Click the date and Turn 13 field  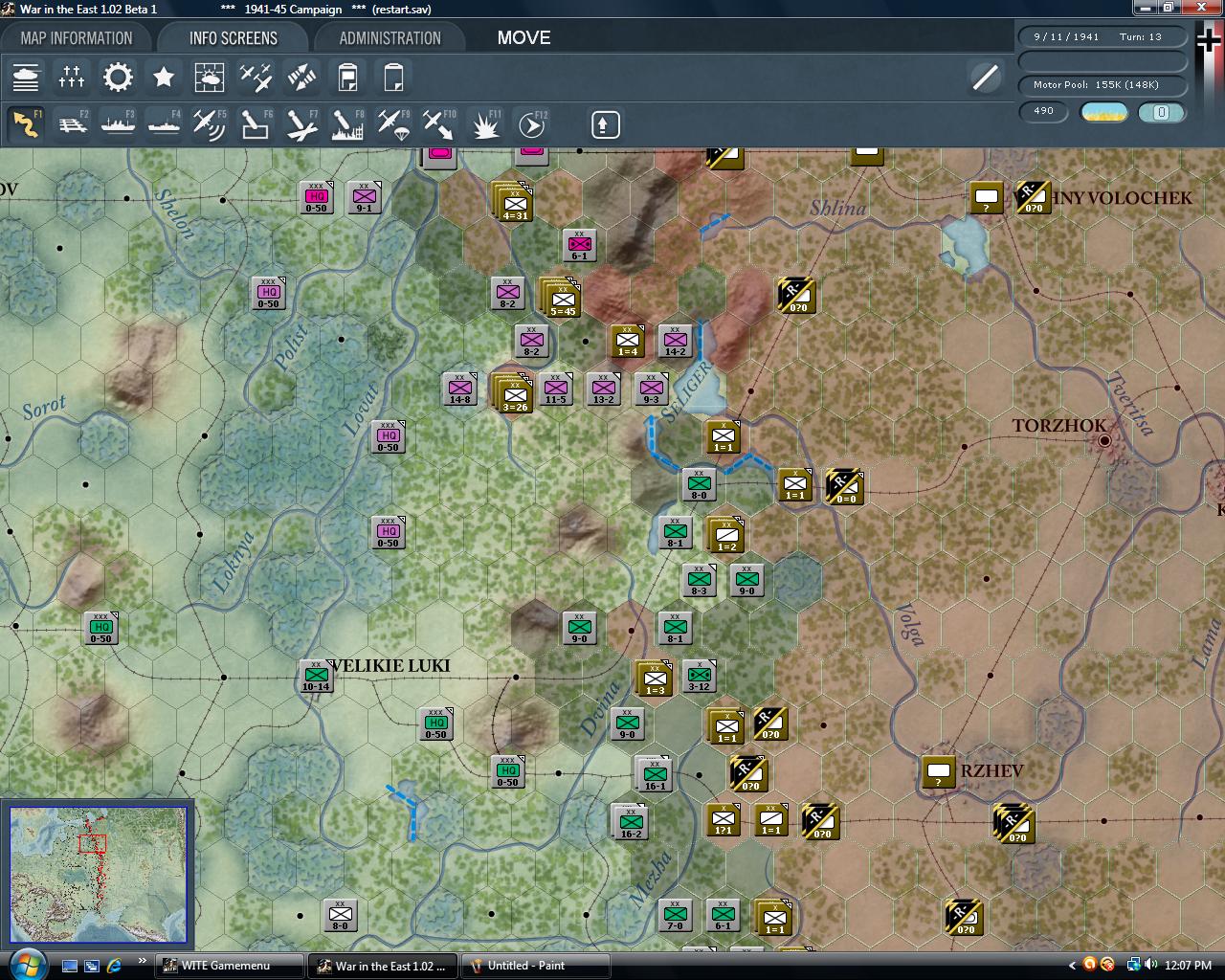[1103, 36]
